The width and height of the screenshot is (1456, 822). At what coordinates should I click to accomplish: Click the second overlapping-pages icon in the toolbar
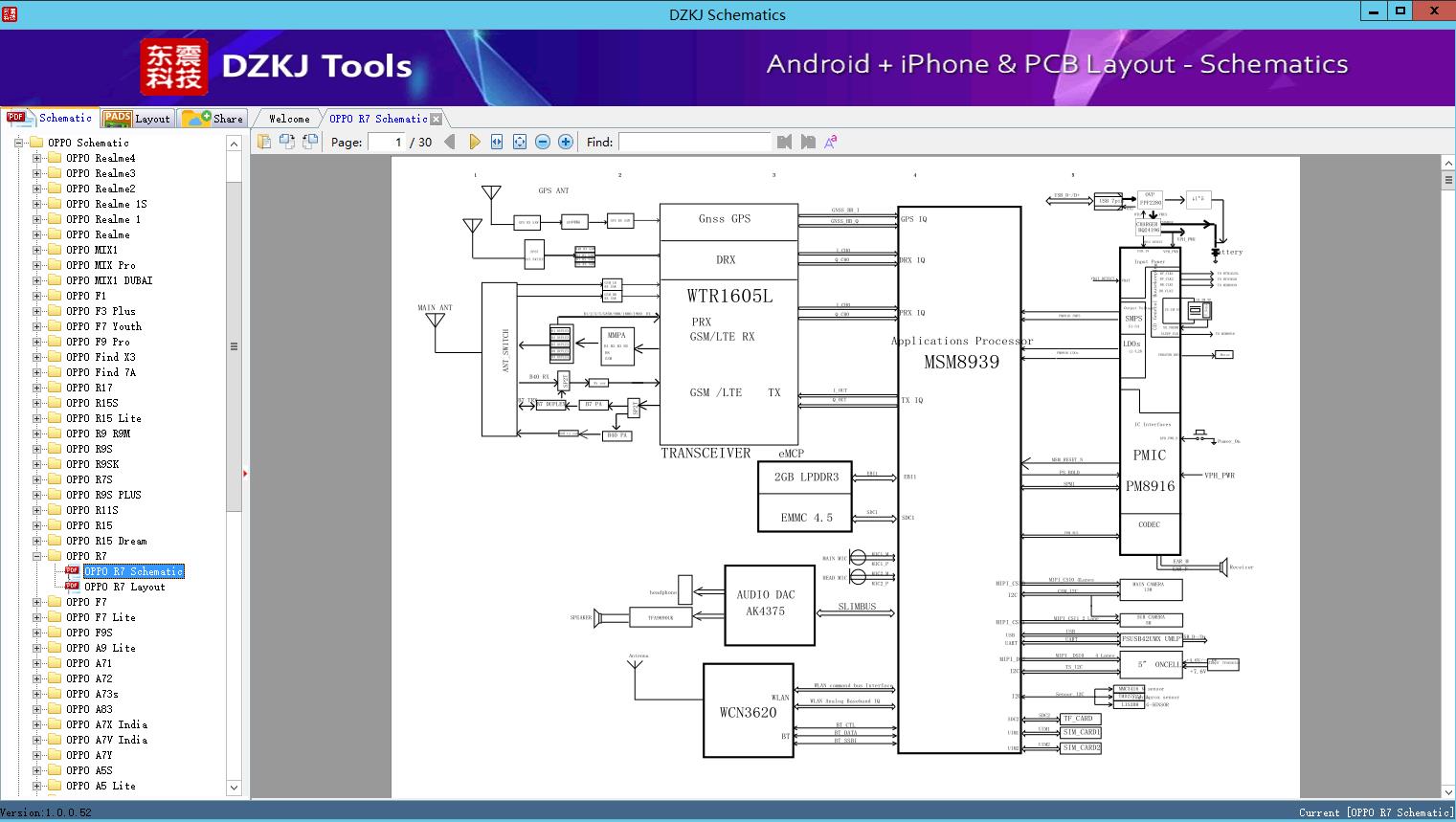[287, 142]
